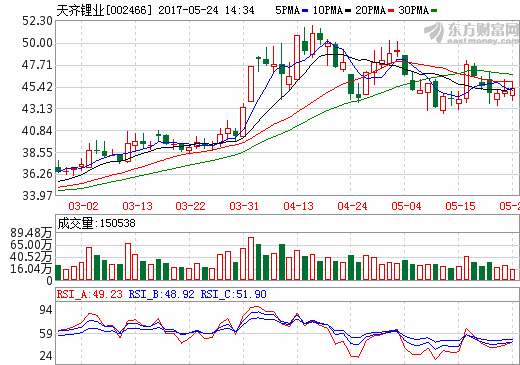The width and height of the screenshot is (520, 365).
Task: Click the 5PMA legend label
Action: pyautogui.click(x=287, y=10)
